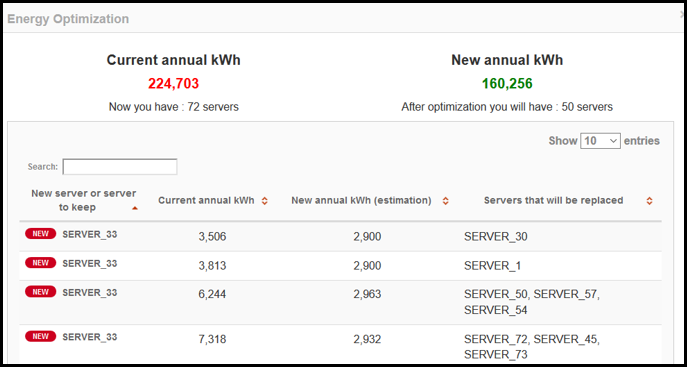Screen dimensions: 687x367
Task: Select SERVER_33 in the 3,813 row
Action: coord(90,263)
